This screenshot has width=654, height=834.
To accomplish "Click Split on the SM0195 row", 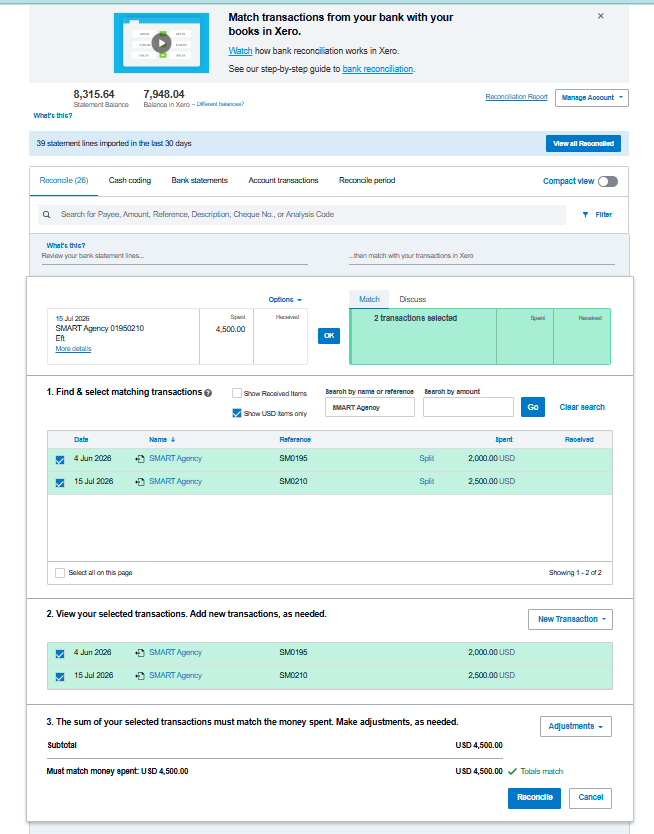I will [426, 458].
